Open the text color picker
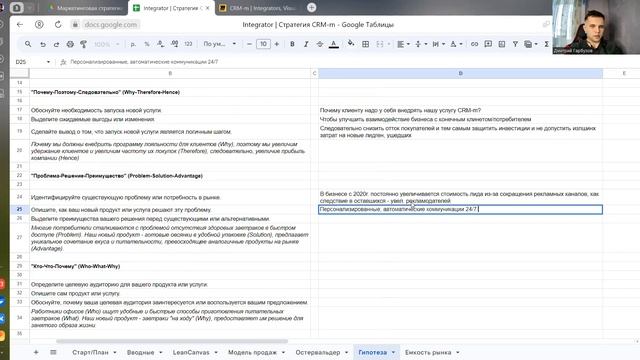 [x=333, y=44]
